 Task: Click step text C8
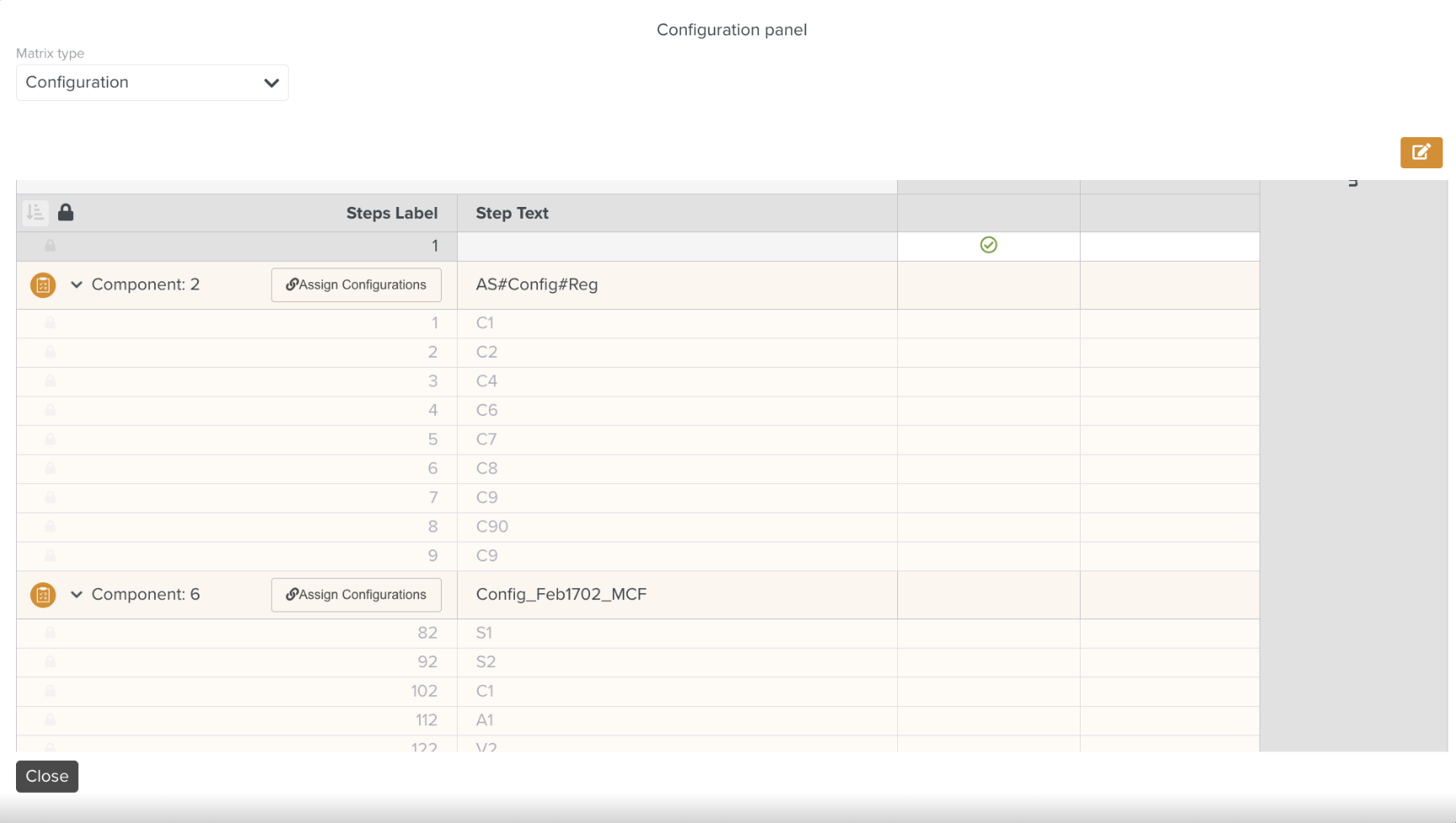coord(486,468)
